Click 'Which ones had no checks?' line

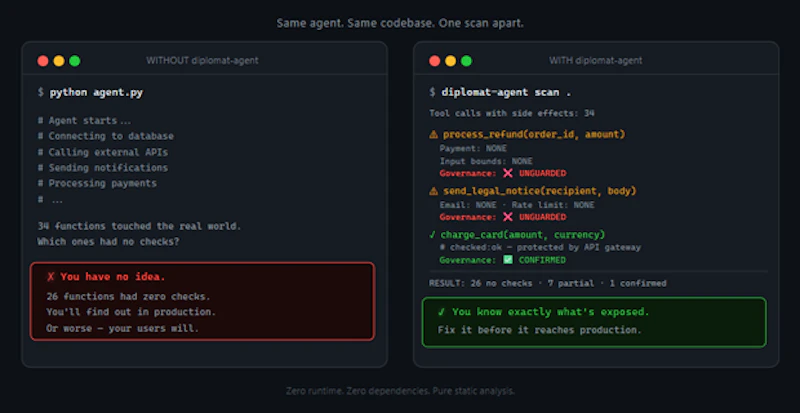pos(108,241)
